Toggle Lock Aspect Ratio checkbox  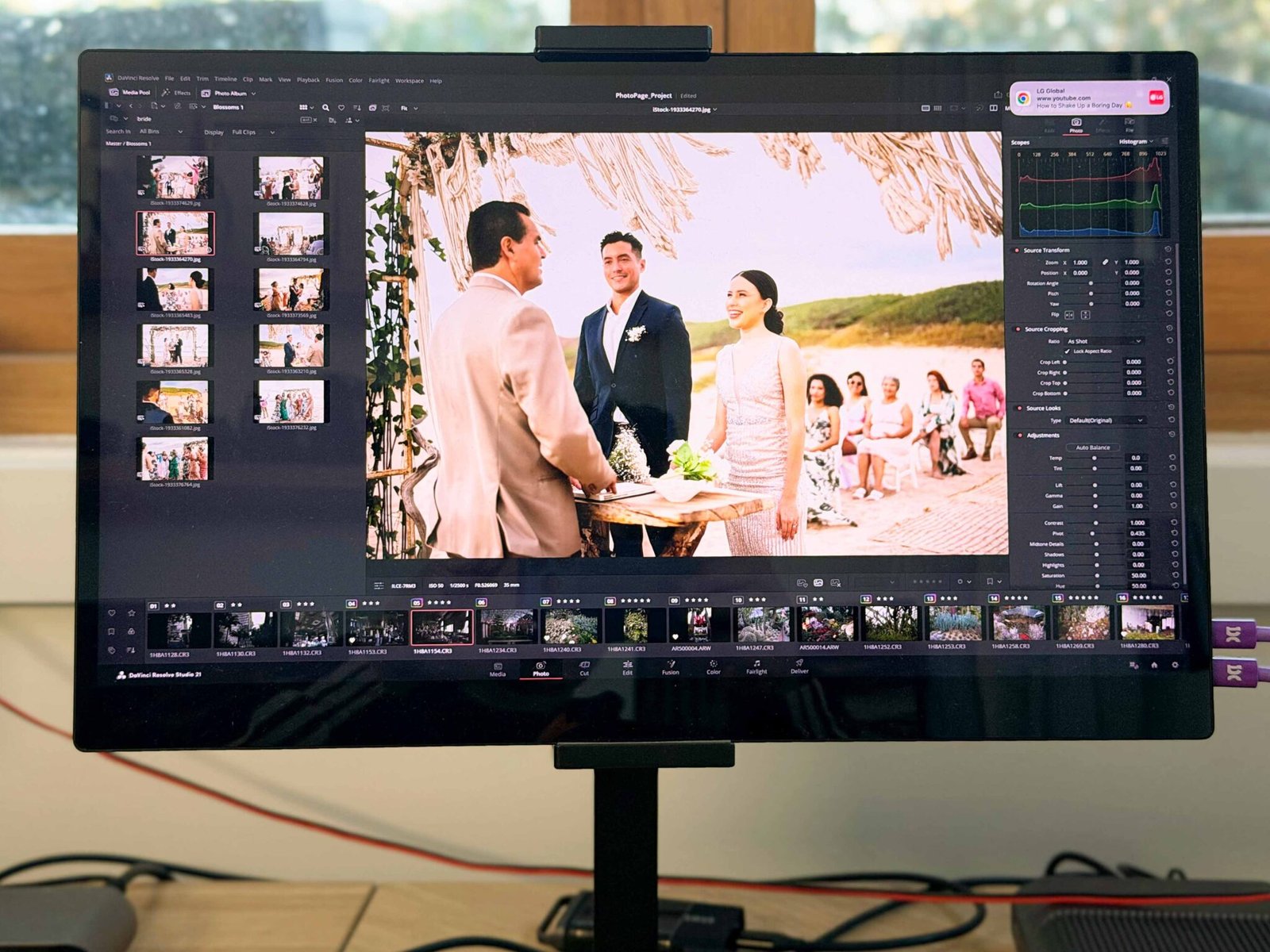pyautogui.click(x=1067, y=351)
